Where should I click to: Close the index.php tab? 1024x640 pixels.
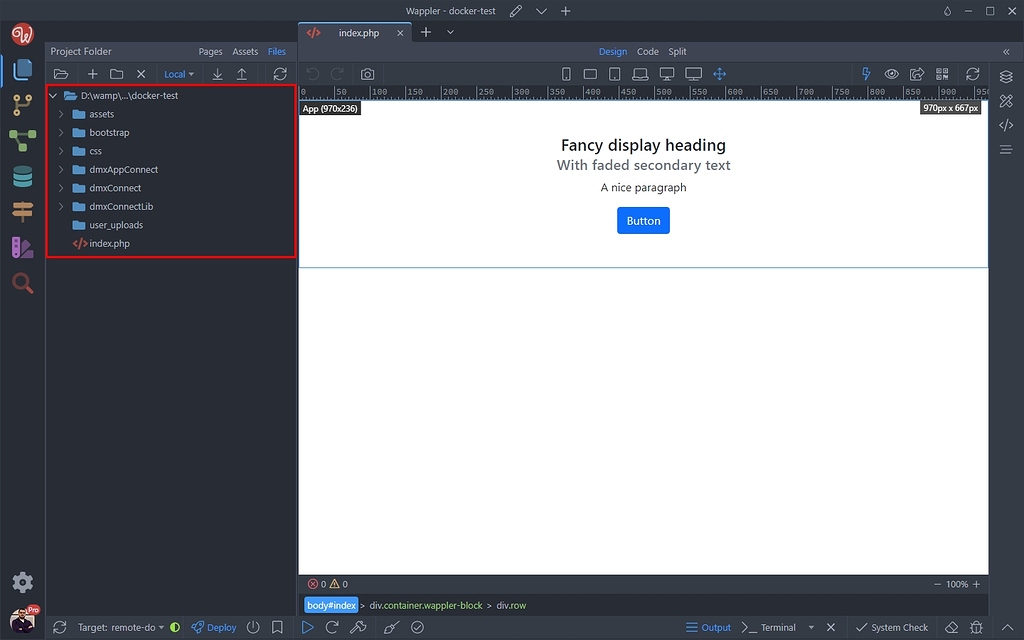pyautogui.click(x=400, y=33)
